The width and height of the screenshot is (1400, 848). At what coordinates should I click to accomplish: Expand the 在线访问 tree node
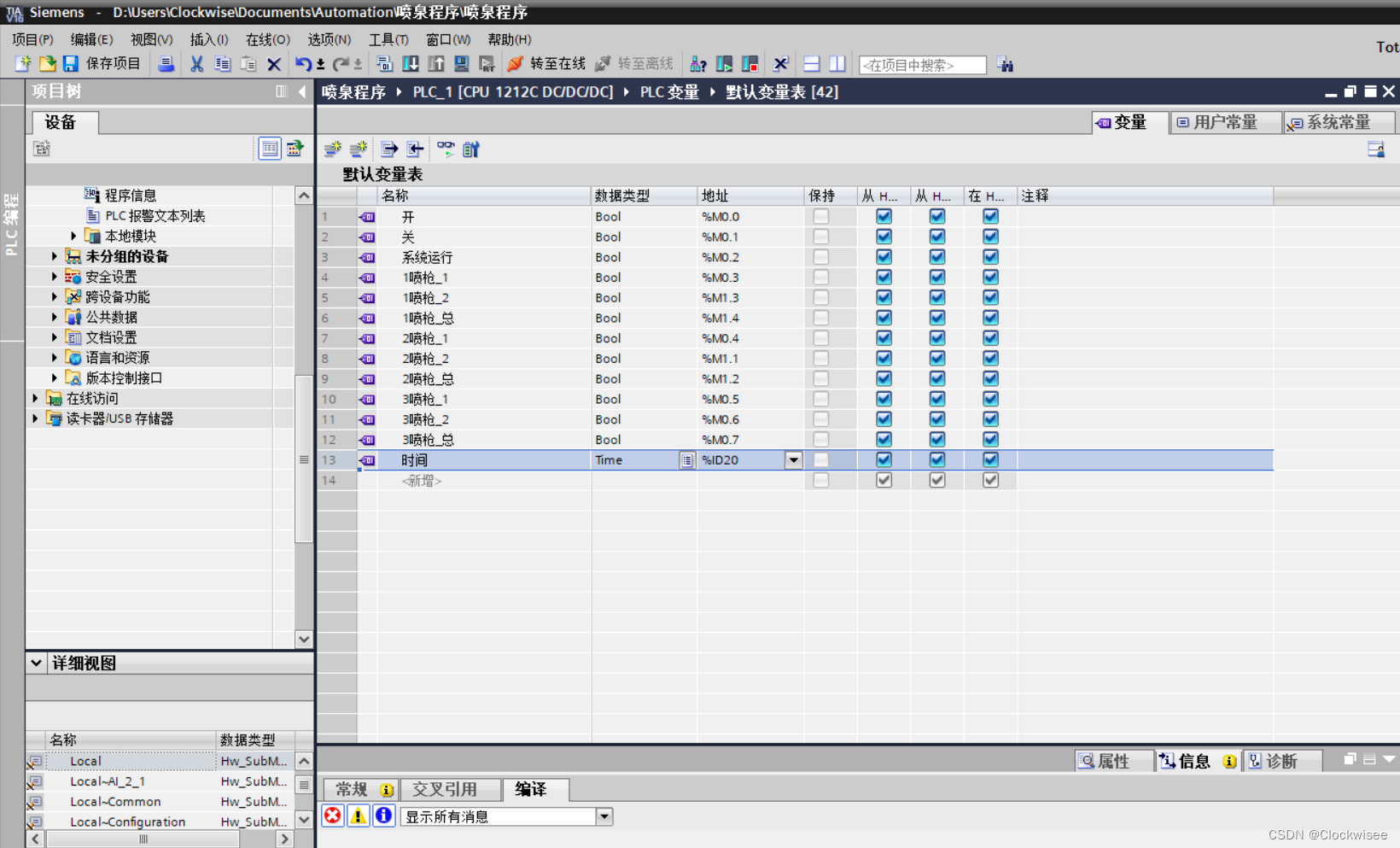[35, 398]
